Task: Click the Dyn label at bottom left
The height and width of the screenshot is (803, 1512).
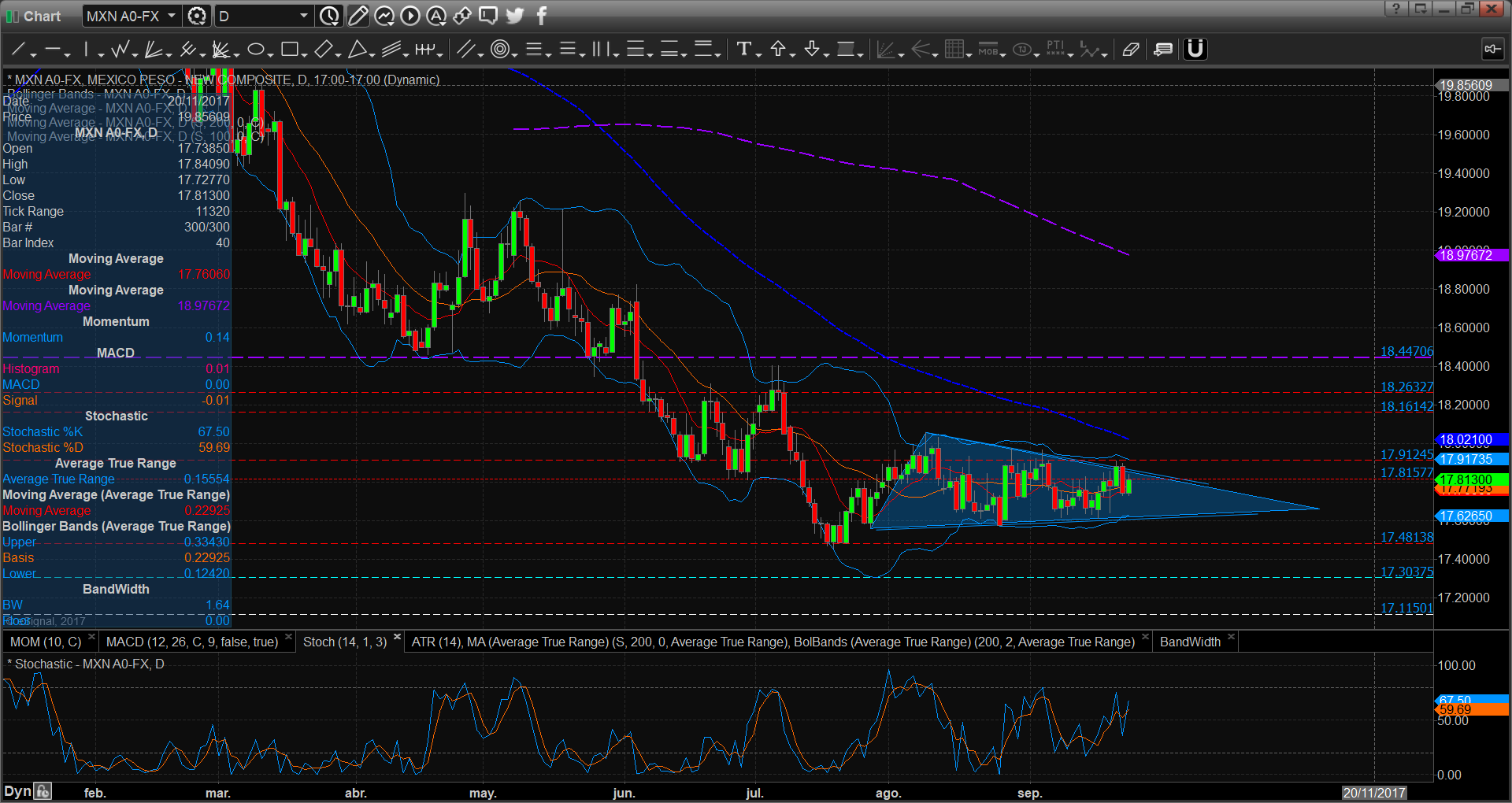Action: [x=17, y=791]
